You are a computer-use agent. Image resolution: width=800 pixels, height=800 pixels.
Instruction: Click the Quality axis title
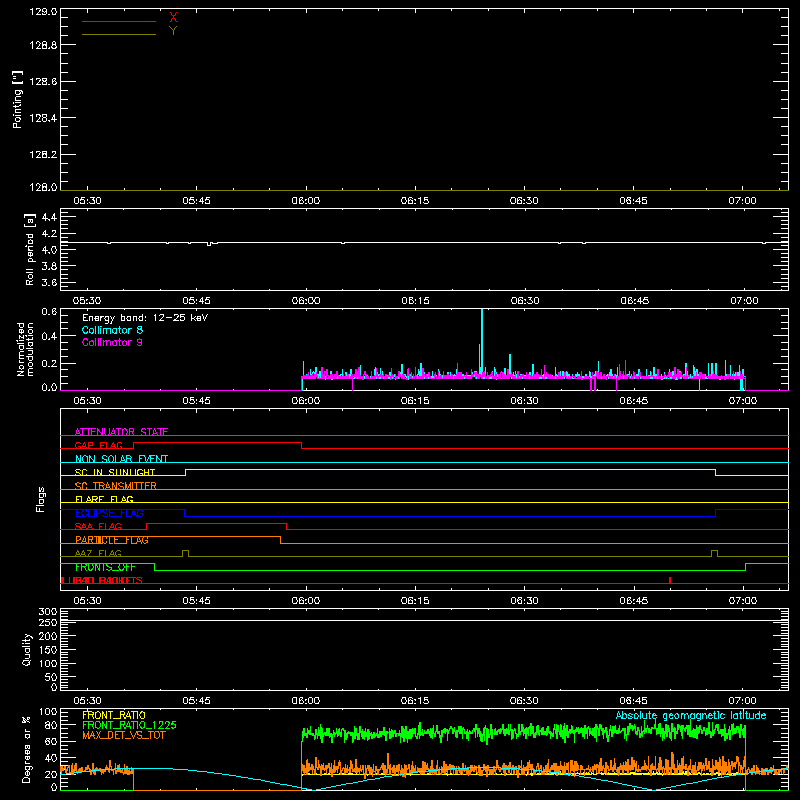point(27,649)
